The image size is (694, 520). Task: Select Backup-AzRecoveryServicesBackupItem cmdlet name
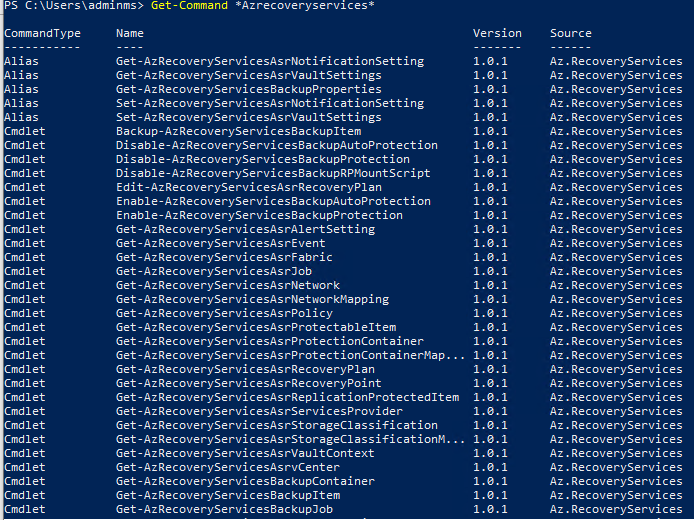point(239,132)
